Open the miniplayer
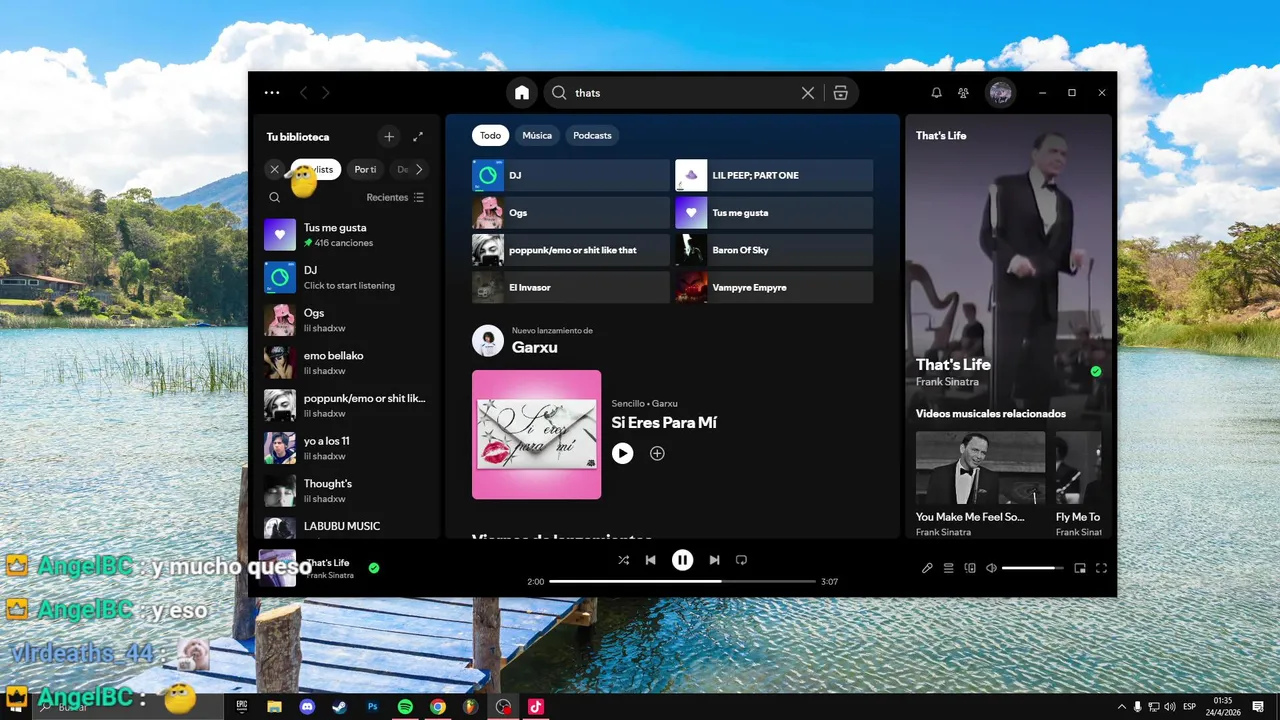This screenshot has height=720, width=1280. tap(1080, 568)
